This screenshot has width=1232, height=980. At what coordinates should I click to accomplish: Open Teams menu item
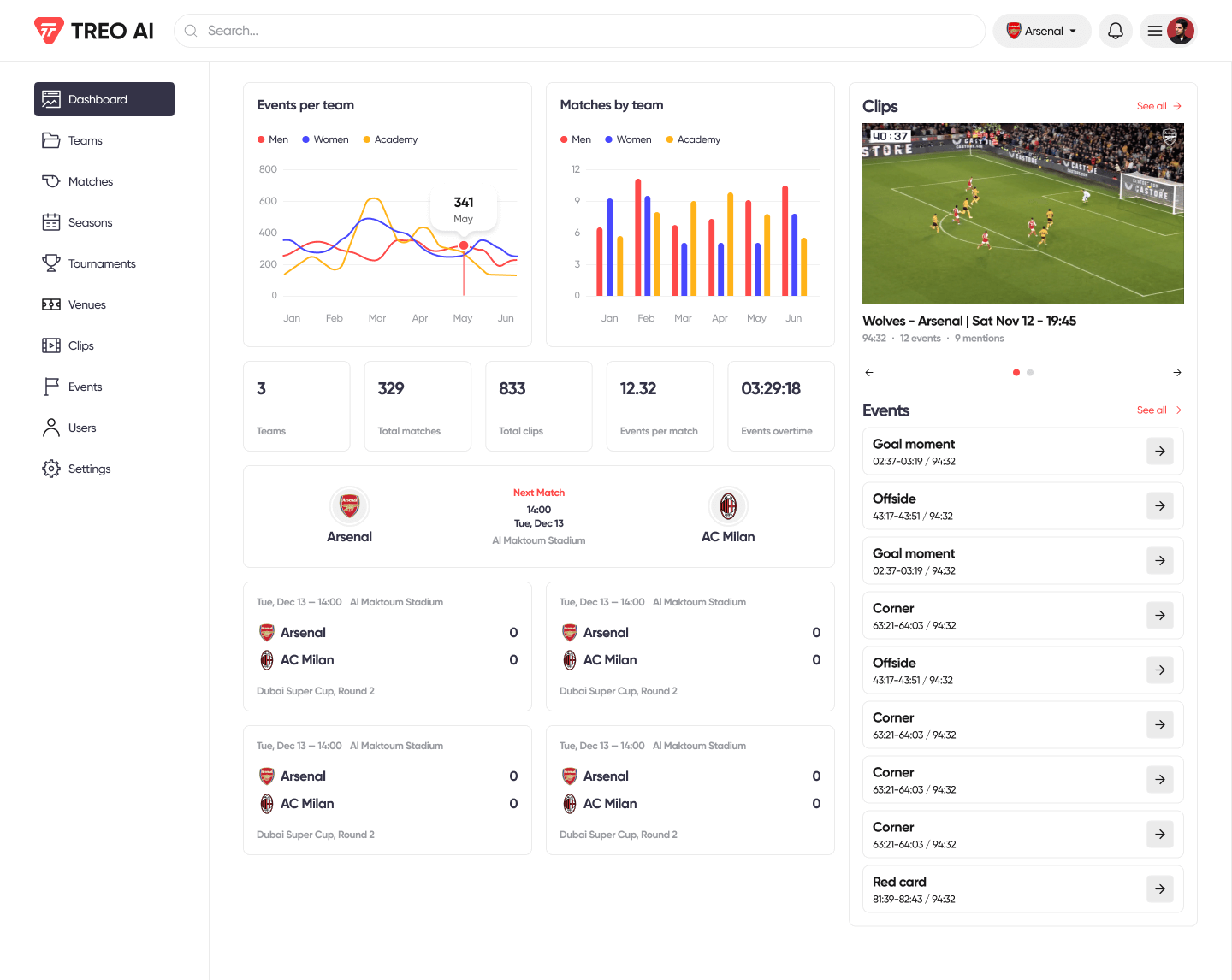point(104,140)
